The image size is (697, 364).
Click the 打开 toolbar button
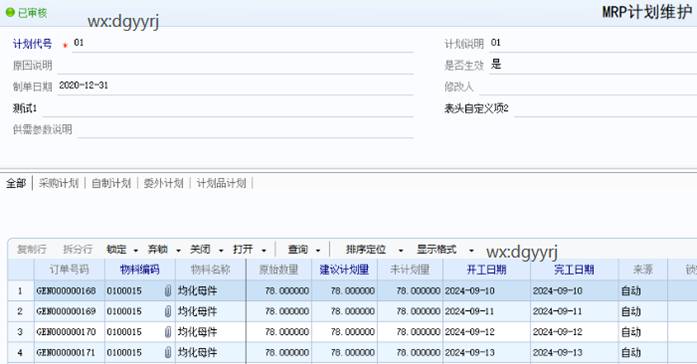point(243,249)
